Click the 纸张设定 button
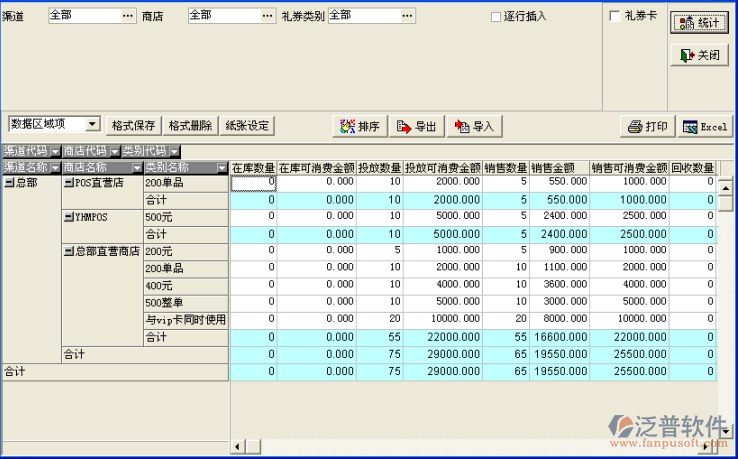The image size is (738, 459). click(247, 125)
